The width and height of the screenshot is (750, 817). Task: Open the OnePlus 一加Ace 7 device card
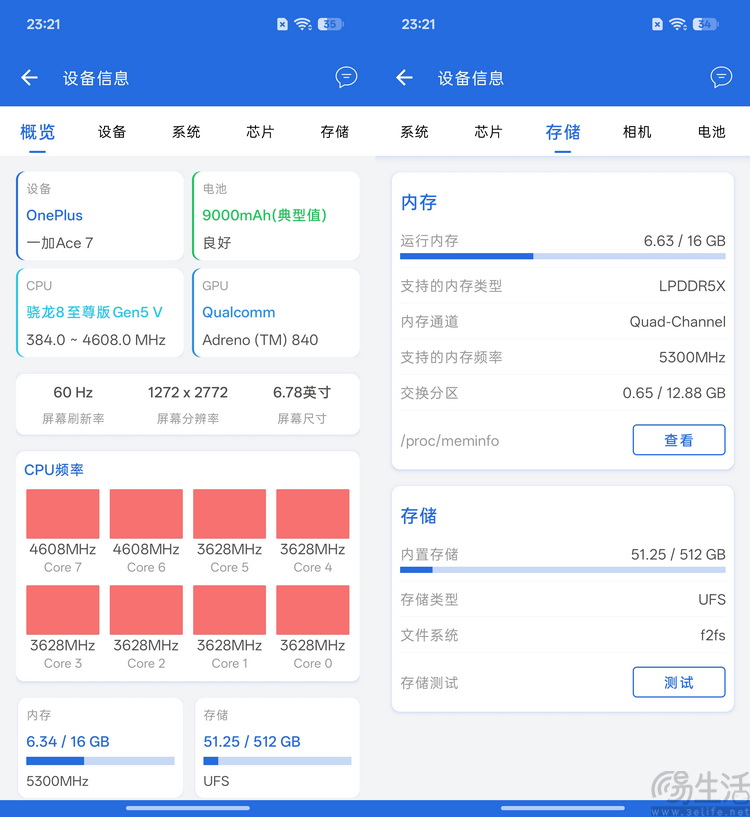[x=100, y=216]
